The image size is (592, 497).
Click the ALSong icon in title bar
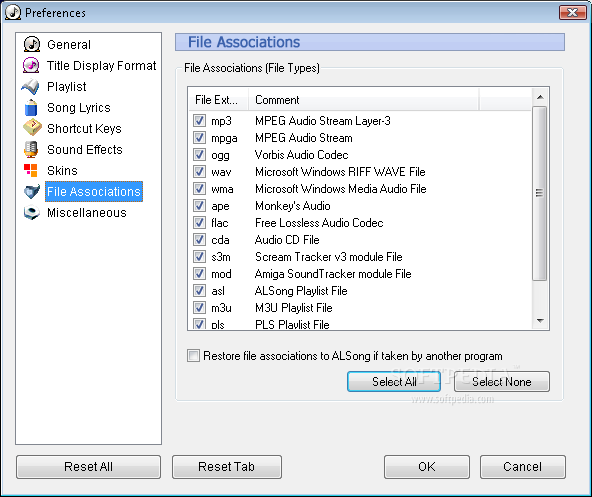point(13,12)
